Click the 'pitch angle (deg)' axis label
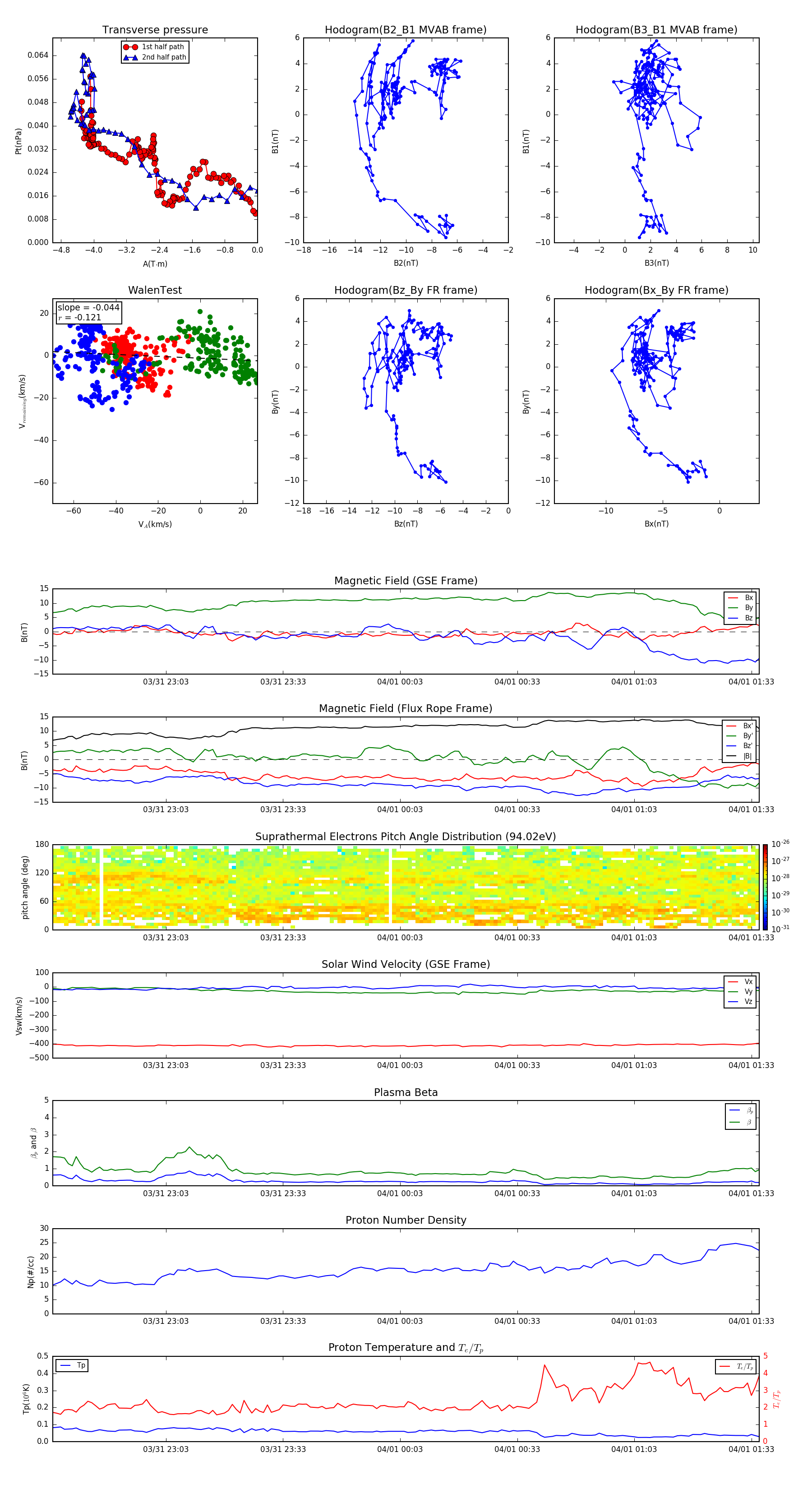Viewport: 812px width, 1489px height. coord(25,887)
